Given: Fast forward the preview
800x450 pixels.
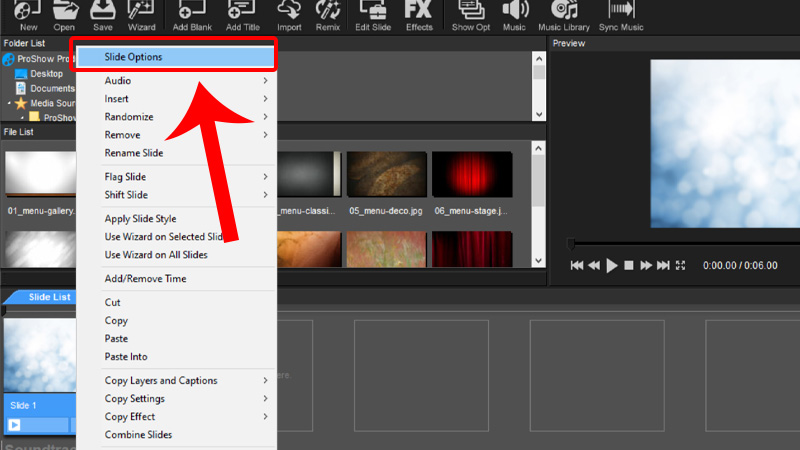Looking at the screenshot, I should [646, 265].
